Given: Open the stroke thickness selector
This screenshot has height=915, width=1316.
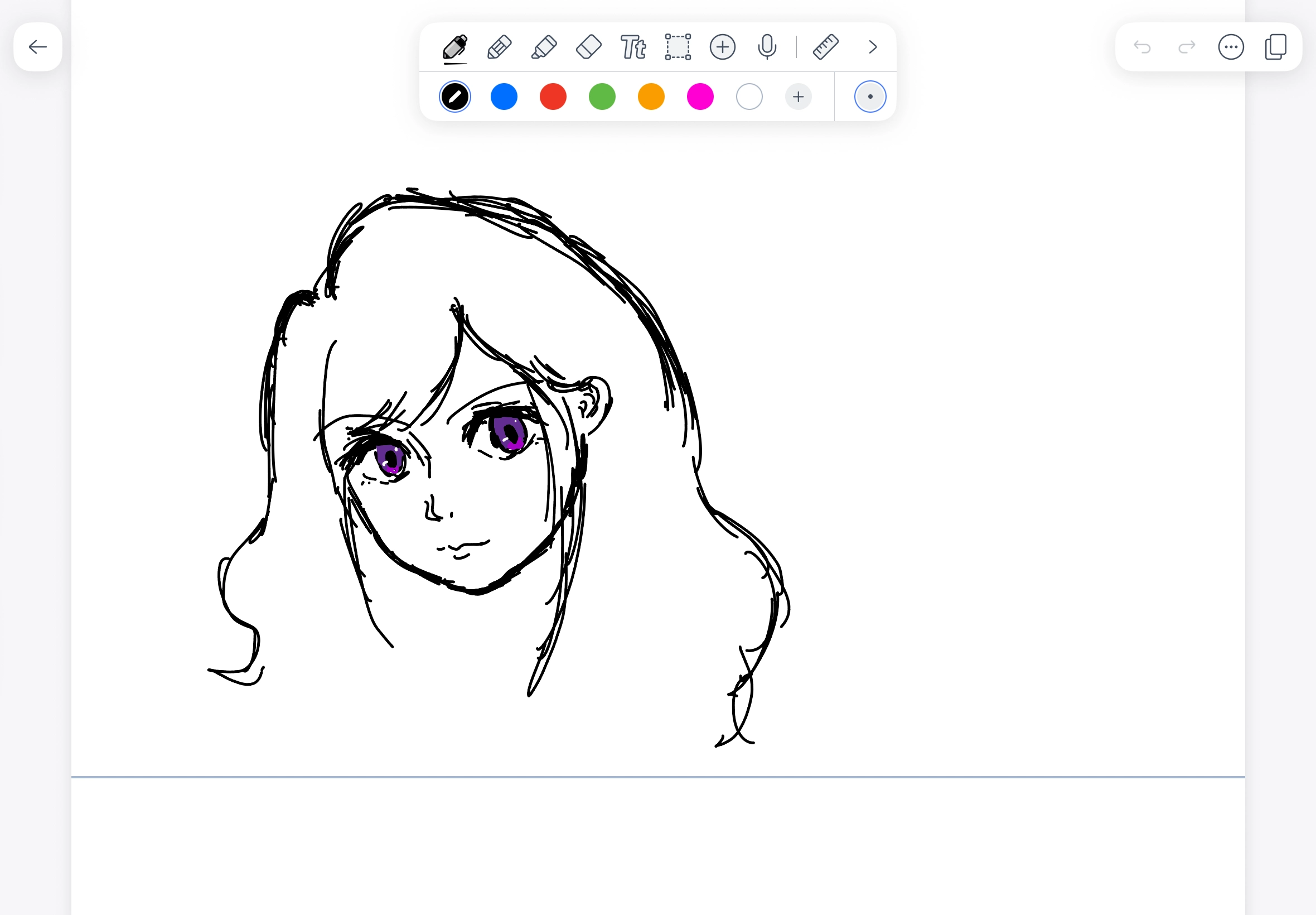Looking at the screenshot, I should tap(870, 97).
